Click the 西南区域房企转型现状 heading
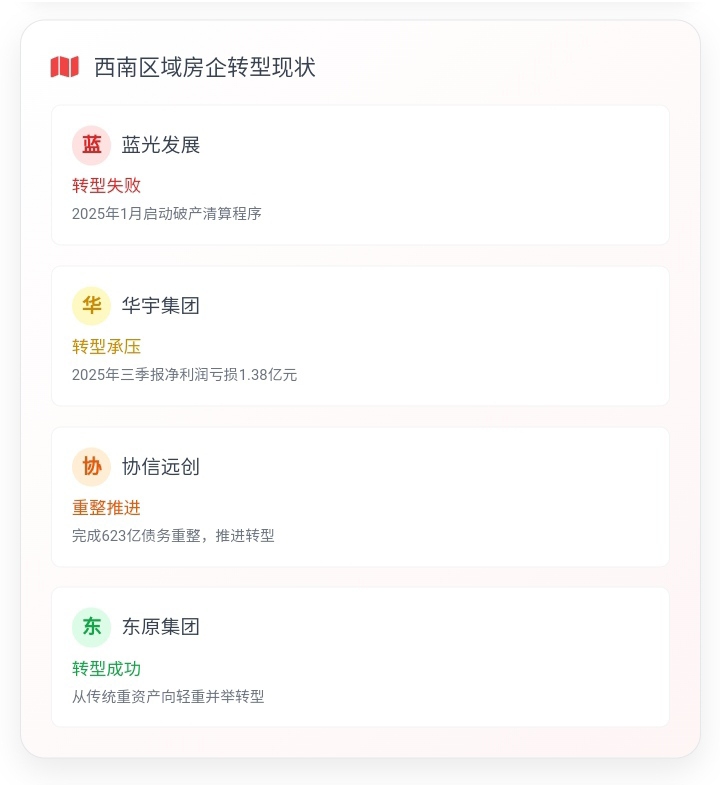The image size is (720, 785). (x=205, y=67)
